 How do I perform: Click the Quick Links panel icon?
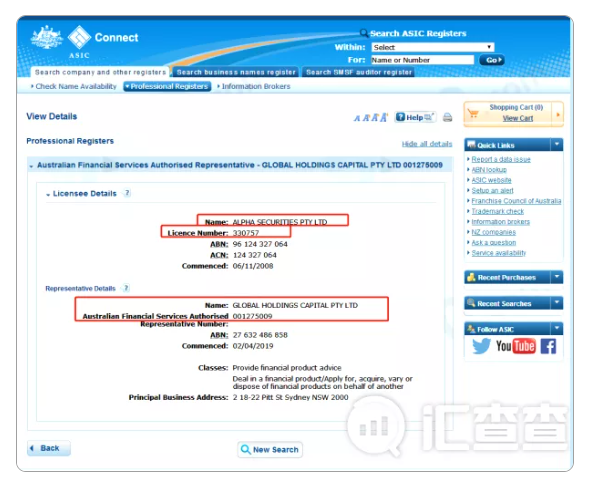471,144
